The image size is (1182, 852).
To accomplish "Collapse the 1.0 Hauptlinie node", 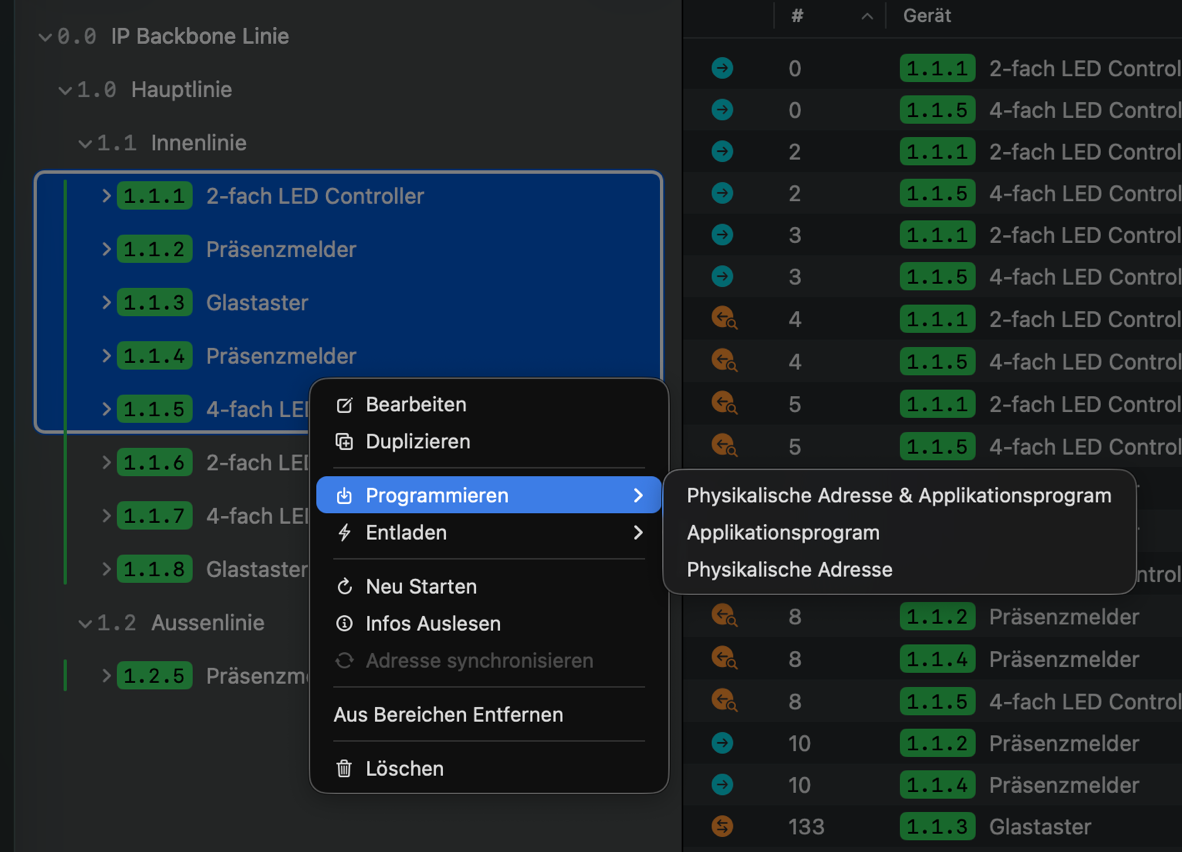I will [x=66, y=90].
